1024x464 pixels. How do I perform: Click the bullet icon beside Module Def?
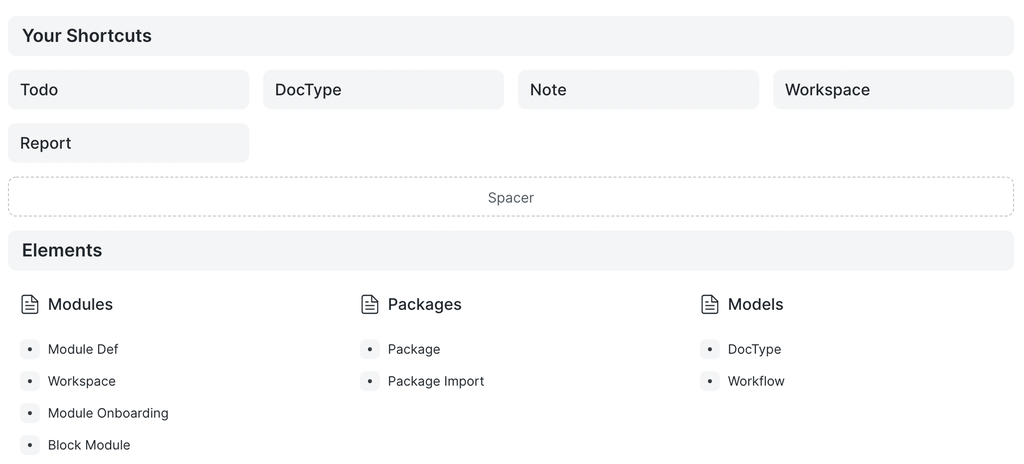click(x=30, y=349)
